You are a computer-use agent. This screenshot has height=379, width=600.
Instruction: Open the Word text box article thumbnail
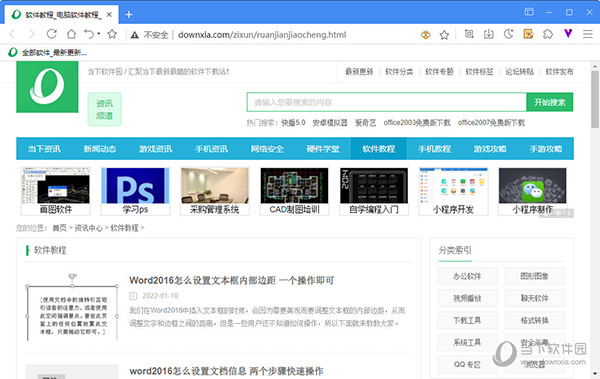click(x=72, y=307)
